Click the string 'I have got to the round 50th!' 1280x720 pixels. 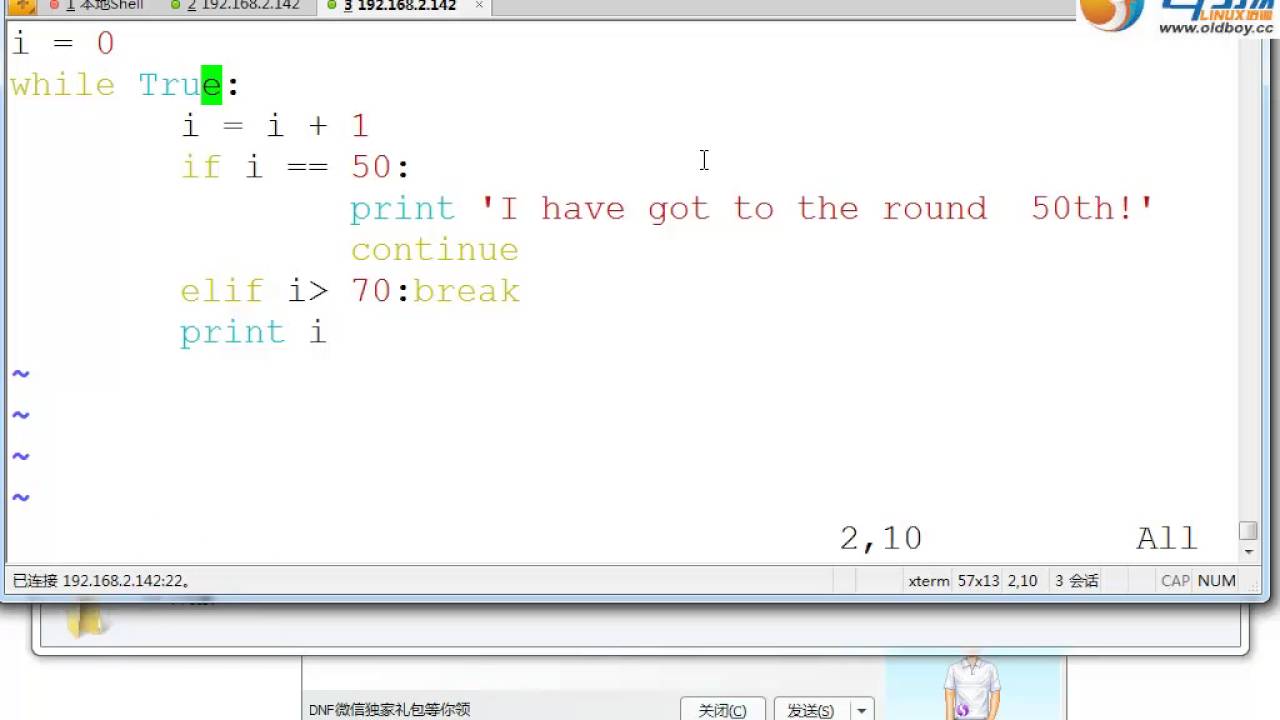pyautogui.click(x=817, y=208)
